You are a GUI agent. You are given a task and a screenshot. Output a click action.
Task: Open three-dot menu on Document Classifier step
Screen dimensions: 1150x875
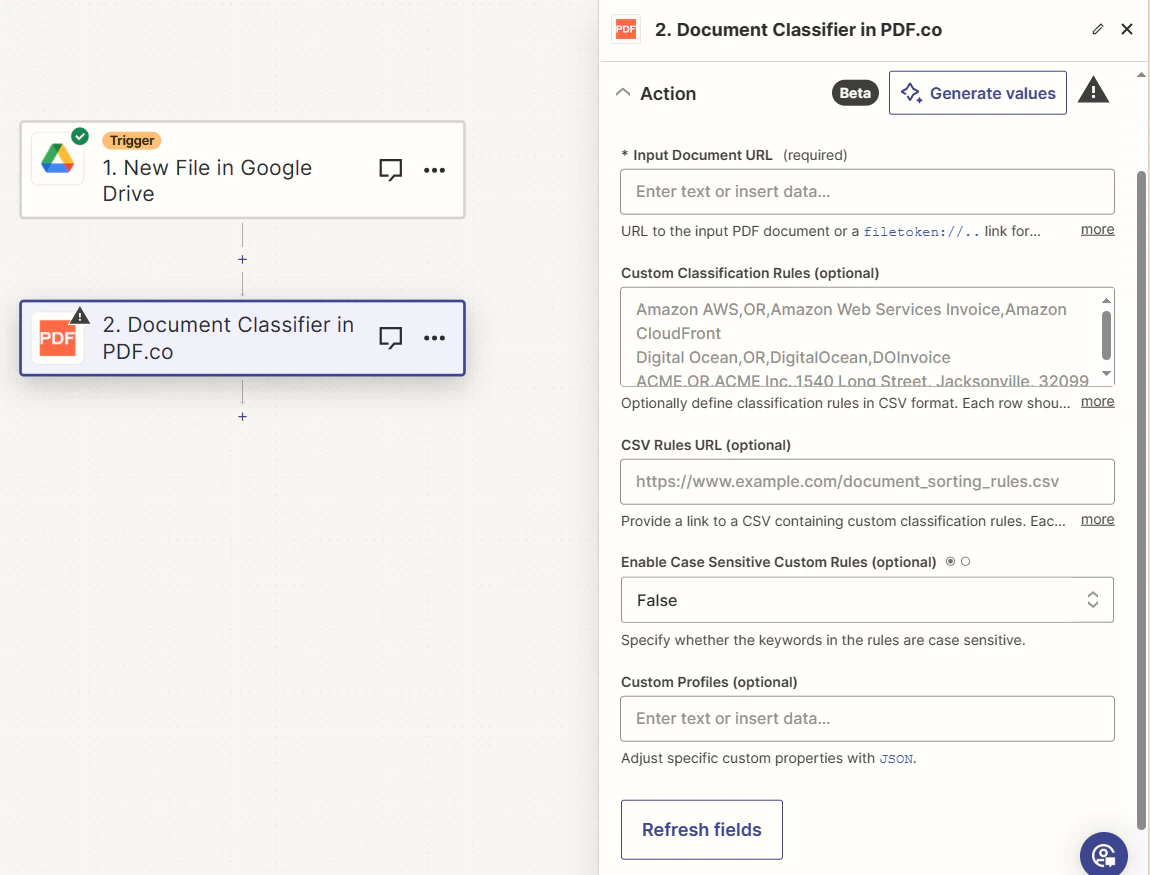(x=434, y=338)
